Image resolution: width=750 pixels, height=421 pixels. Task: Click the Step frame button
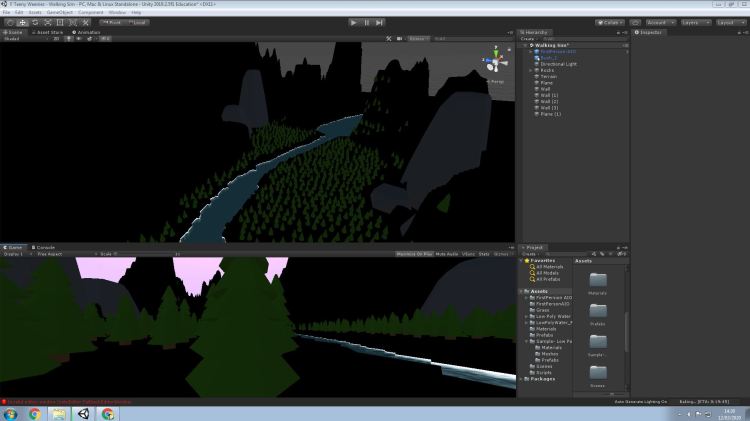(379, 21)
